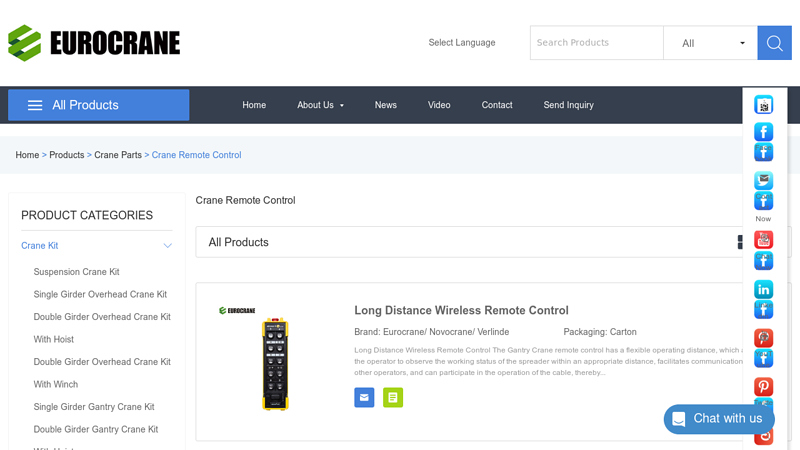Open Select Language chooser
The image size is (800, 450).
462,42
